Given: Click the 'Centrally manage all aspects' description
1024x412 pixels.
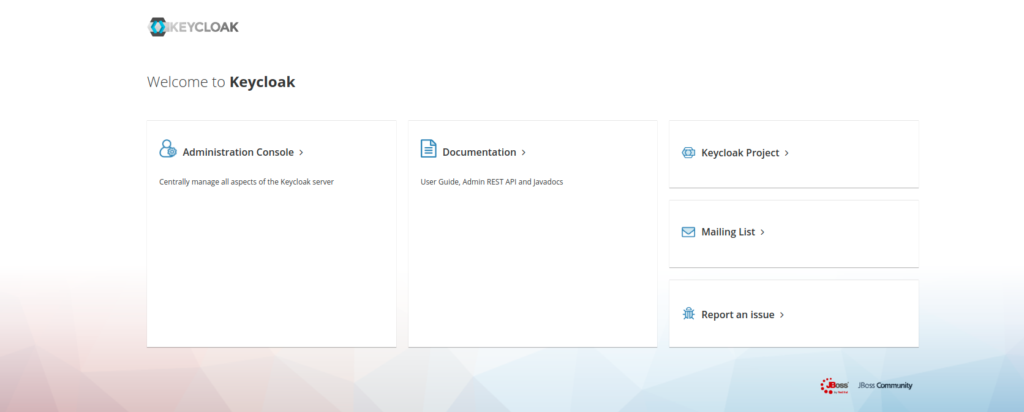Looking at the screenshot, I should (x=246, y=182).
